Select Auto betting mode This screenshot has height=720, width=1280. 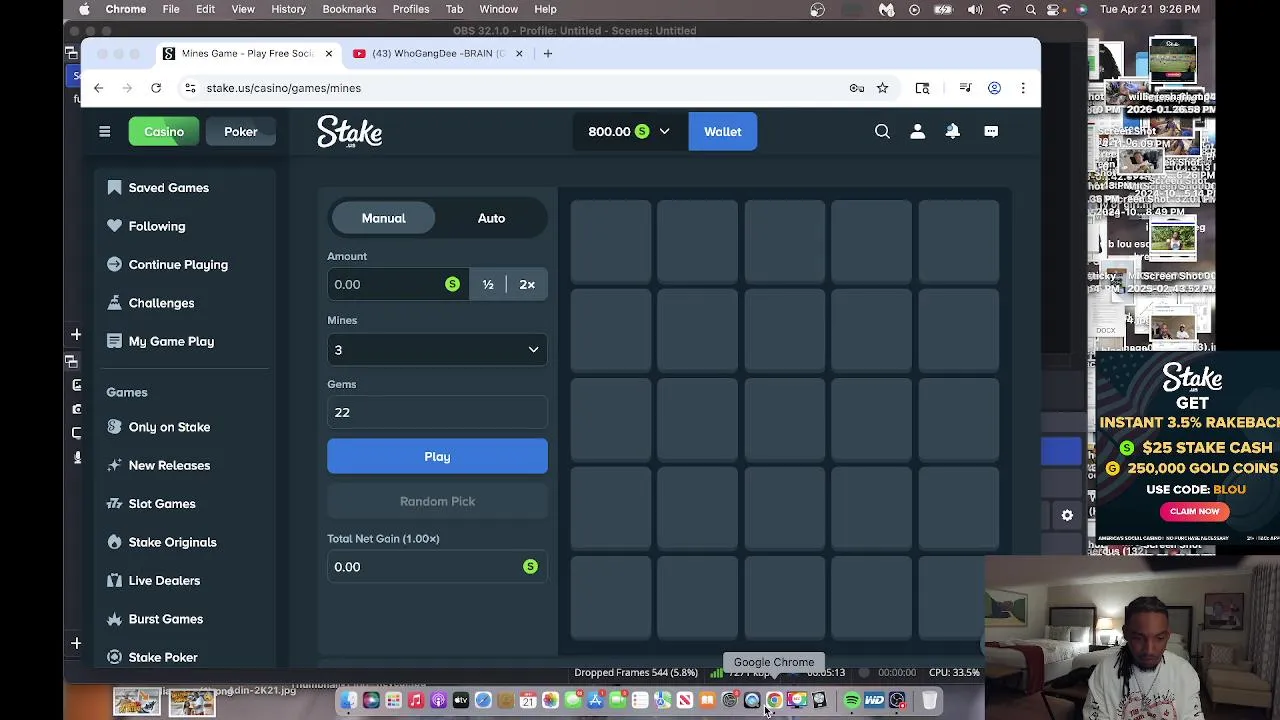tap(491, 218)
